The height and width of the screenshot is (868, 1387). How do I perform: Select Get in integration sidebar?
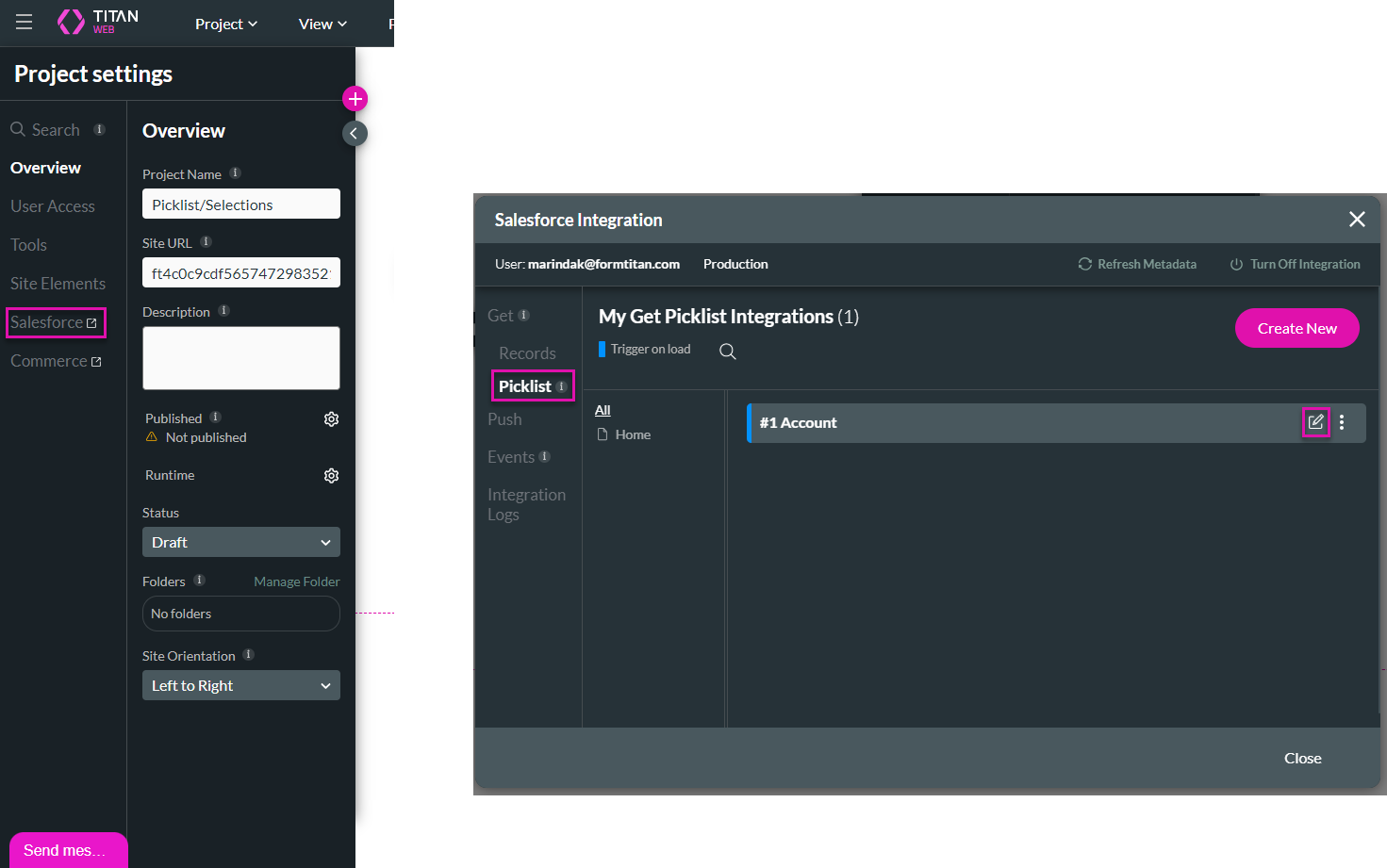[501, 316]
